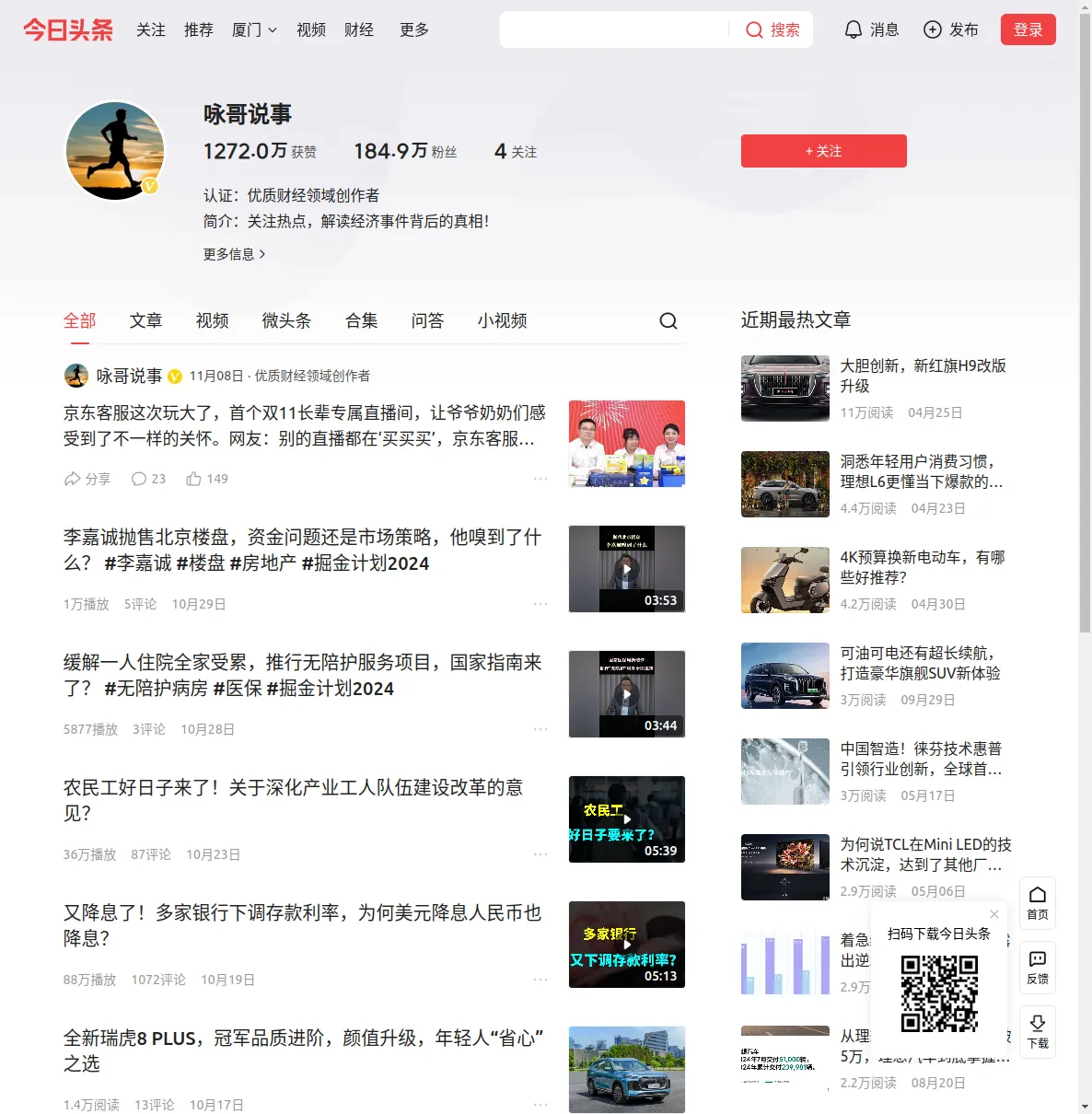Open the 推荐 nav item
Viewport: 1092px width, 1114px height.
(x=199, y=30)
